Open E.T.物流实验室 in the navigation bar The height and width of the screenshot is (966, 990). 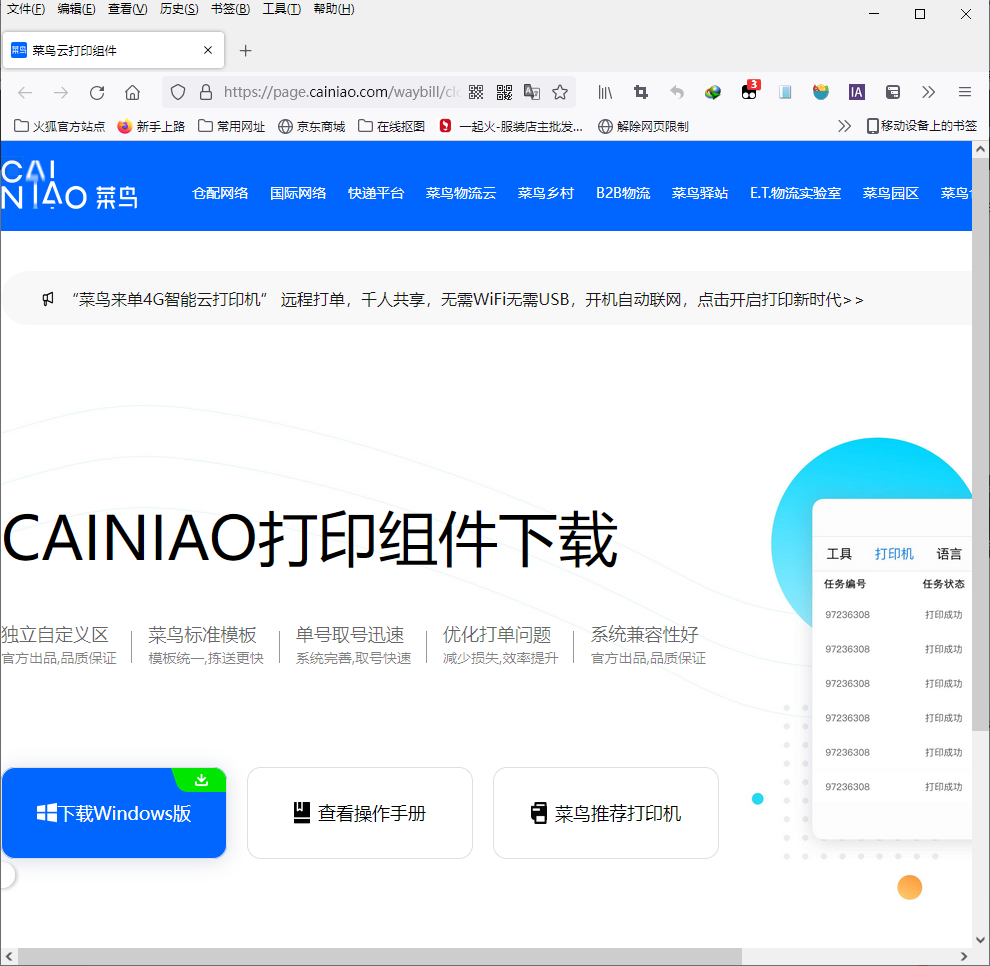[x=796, y=193]
